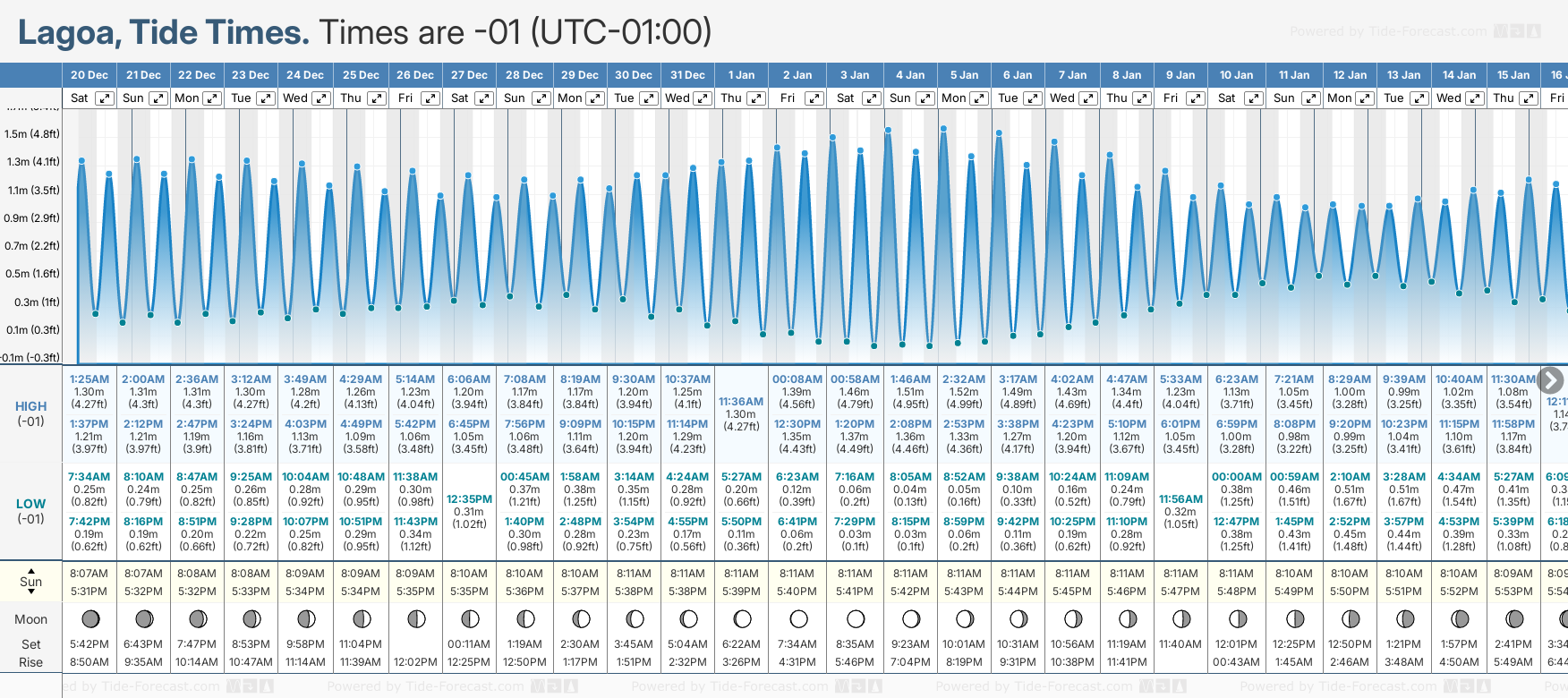Select the 5 Jan date header
Image resolution: width=1568 pixels, height=698 pixels.
[x=965, y=75]
